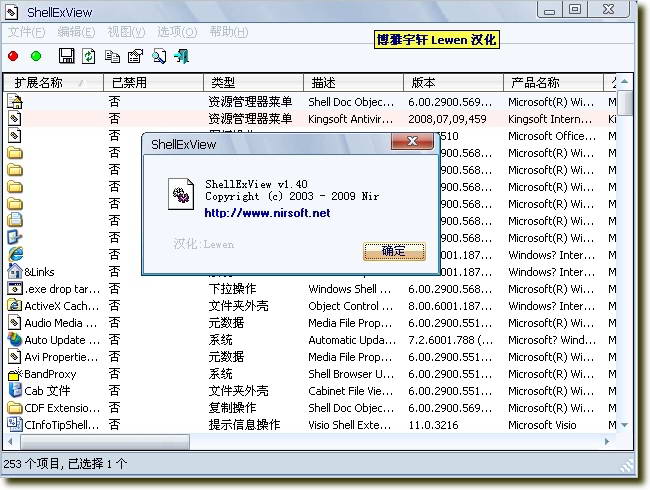Click the Cabinet File Vie... description cell
Screen dimensions: 650x490
(351, 391)
